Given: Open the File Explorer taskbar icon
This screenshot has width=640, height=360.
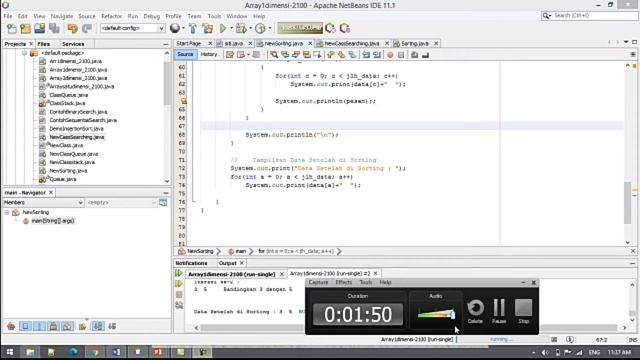Looking at the screenshot, I should pyautogui.click(x=30, y=352).
